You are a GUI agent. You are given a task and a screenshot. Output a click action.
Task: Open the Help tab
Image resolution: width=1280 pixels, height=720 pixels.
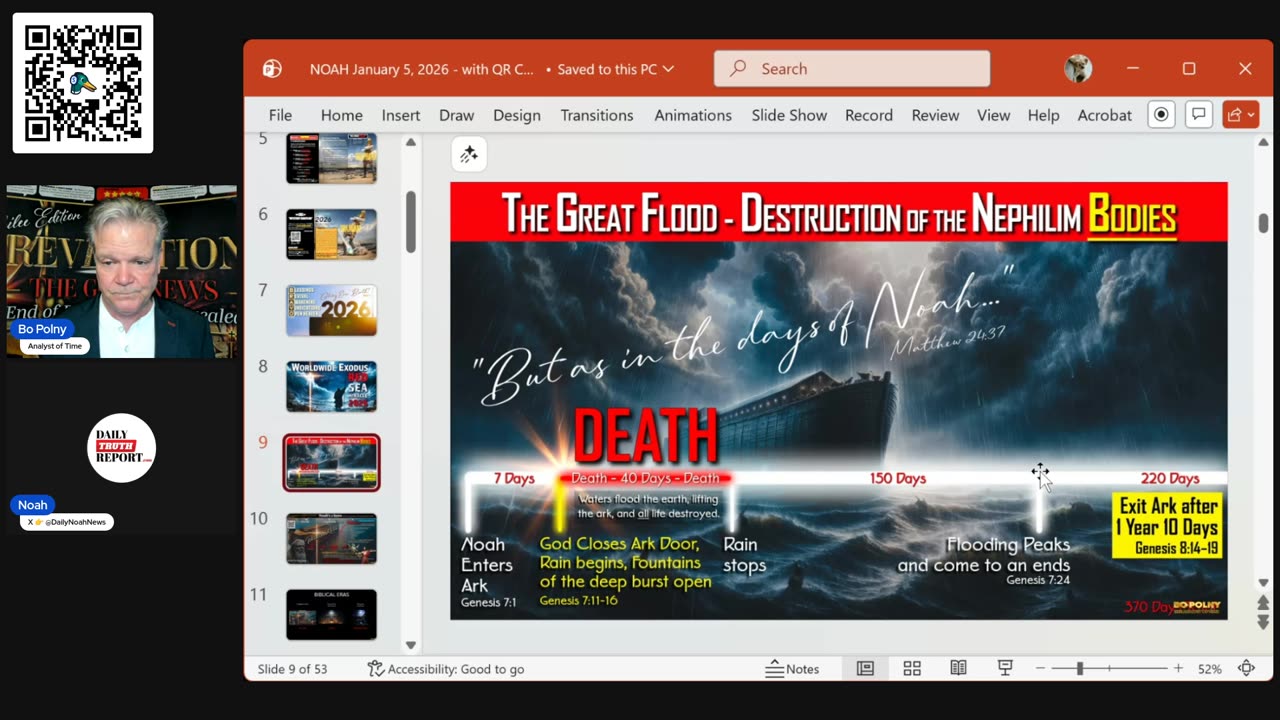coord(1043,115)
